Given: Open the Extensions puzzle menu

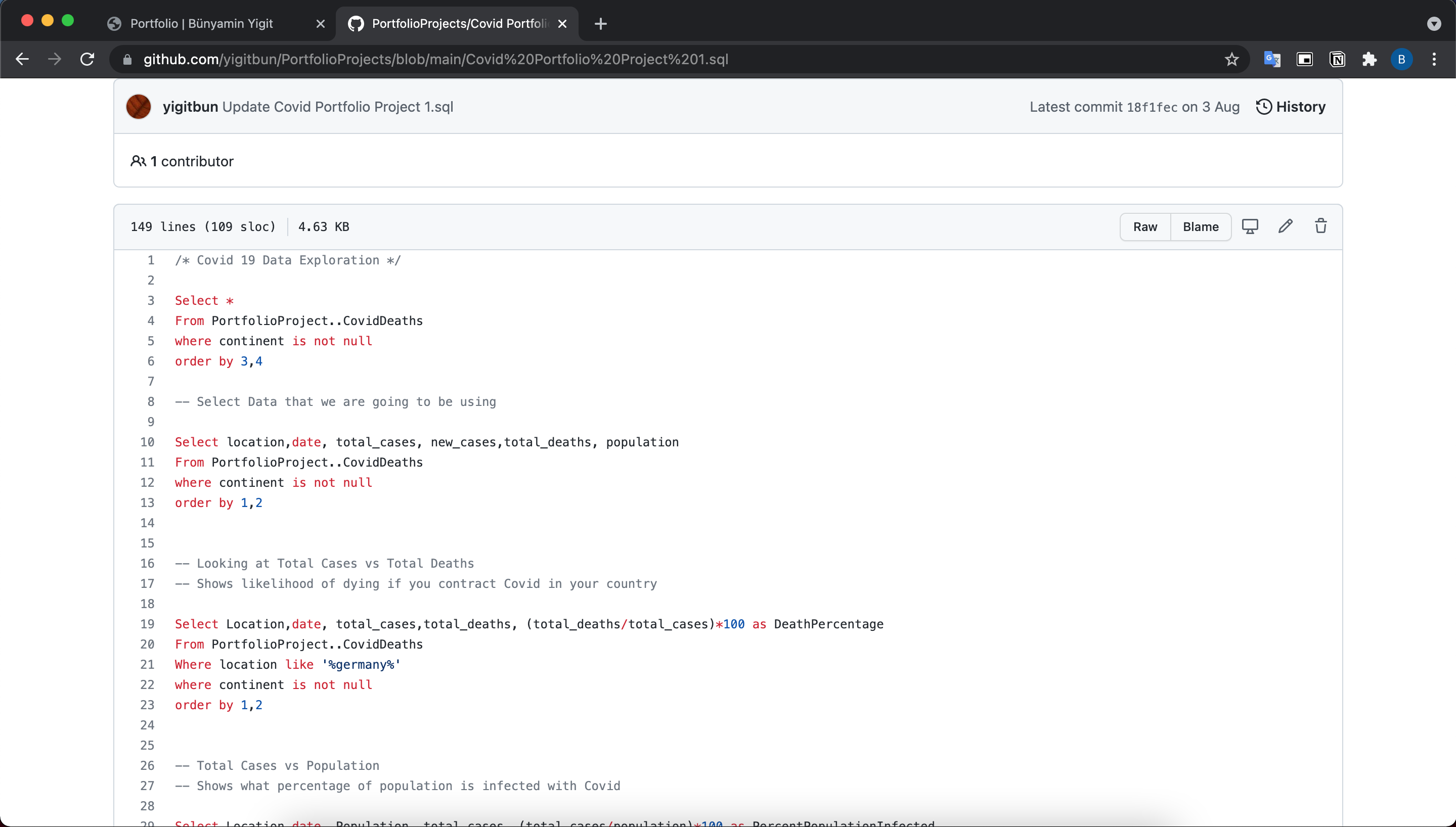Looking at the screenshot, I should click(1370, 59).
